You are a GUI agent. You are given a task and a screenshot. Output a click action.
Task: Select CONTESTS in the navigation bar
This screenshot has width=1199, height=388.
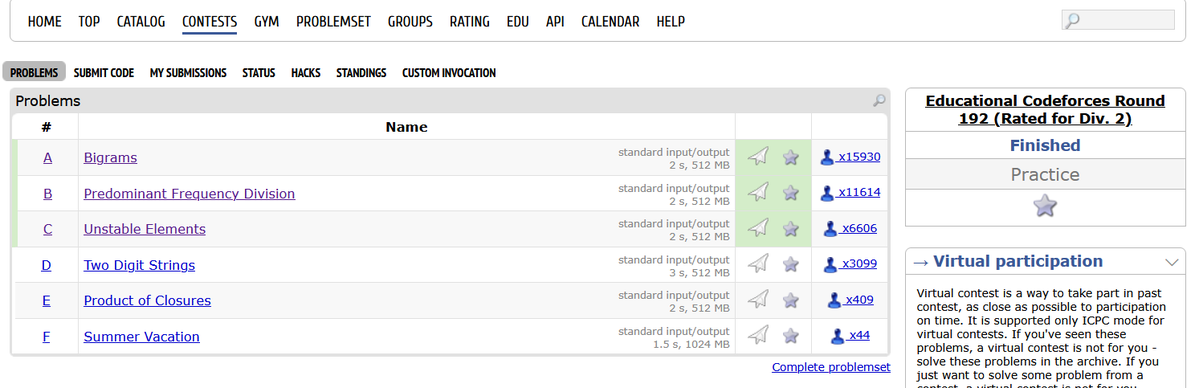point(210,21)
